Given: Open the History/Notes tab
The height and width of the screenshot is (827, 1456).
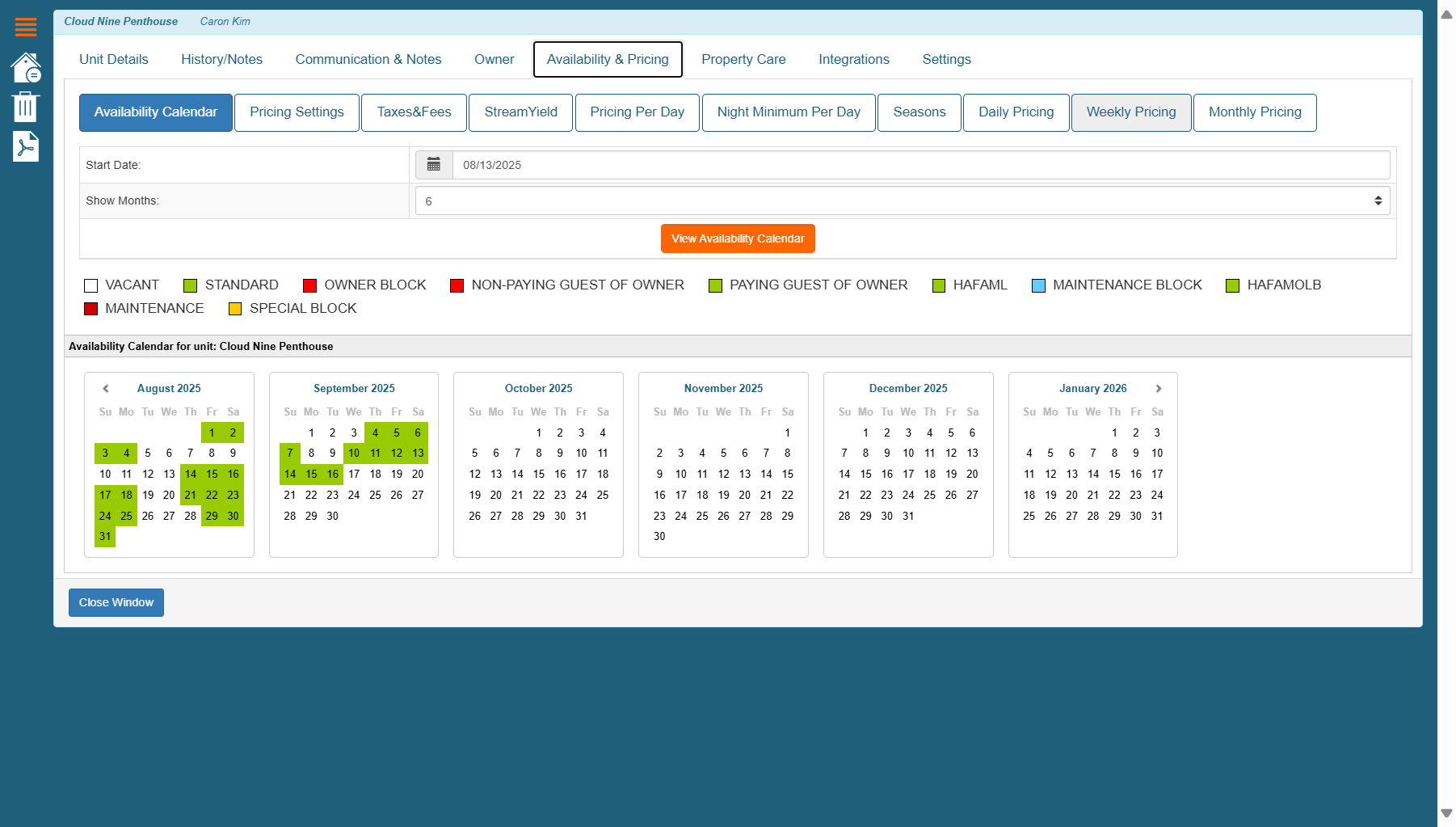Looking at the screenshot, I should (222, 59).
